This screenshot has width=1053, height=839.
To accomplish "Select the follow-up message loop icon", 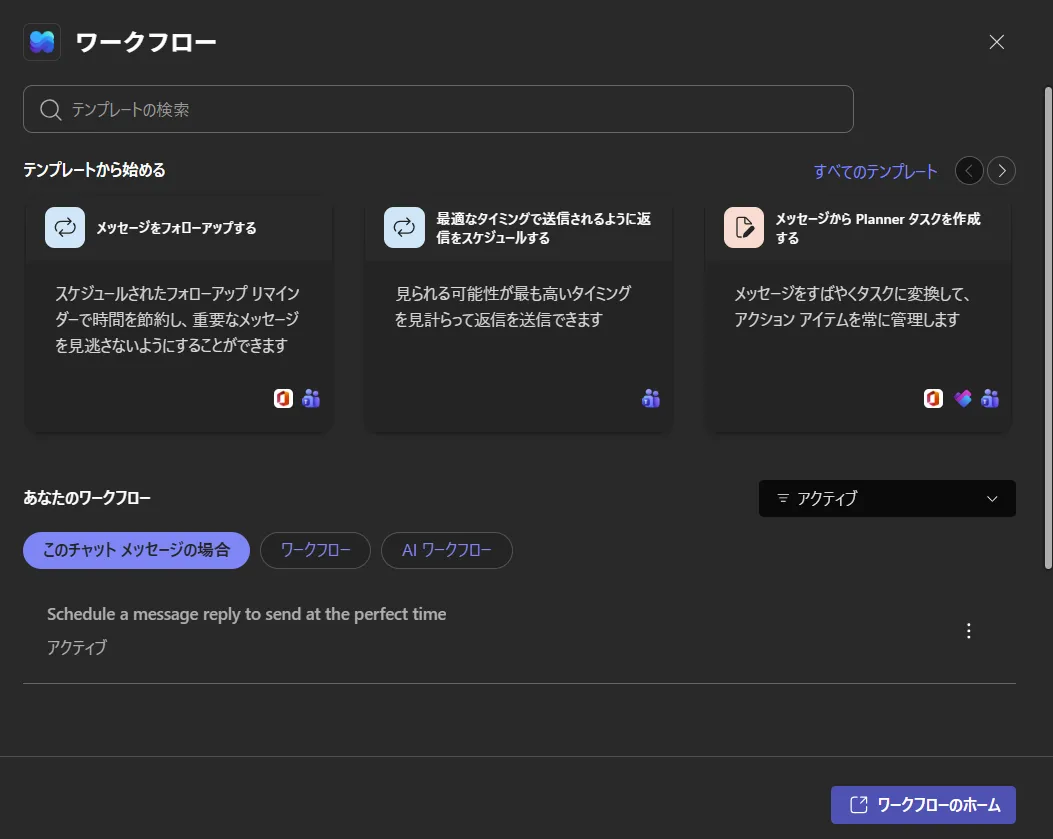I will pos(64,227).
